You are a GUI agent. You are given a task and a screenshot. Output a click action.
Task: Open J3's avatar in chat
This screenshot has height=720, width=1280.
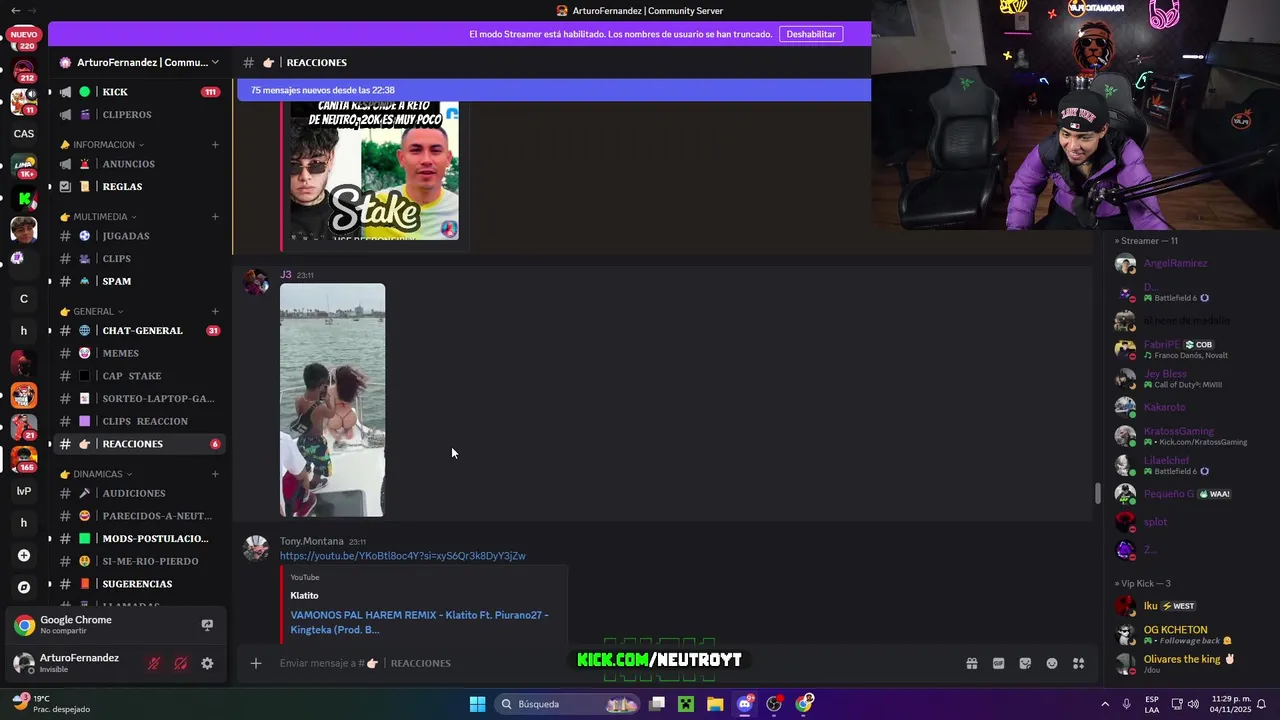[x=257, y=282]
